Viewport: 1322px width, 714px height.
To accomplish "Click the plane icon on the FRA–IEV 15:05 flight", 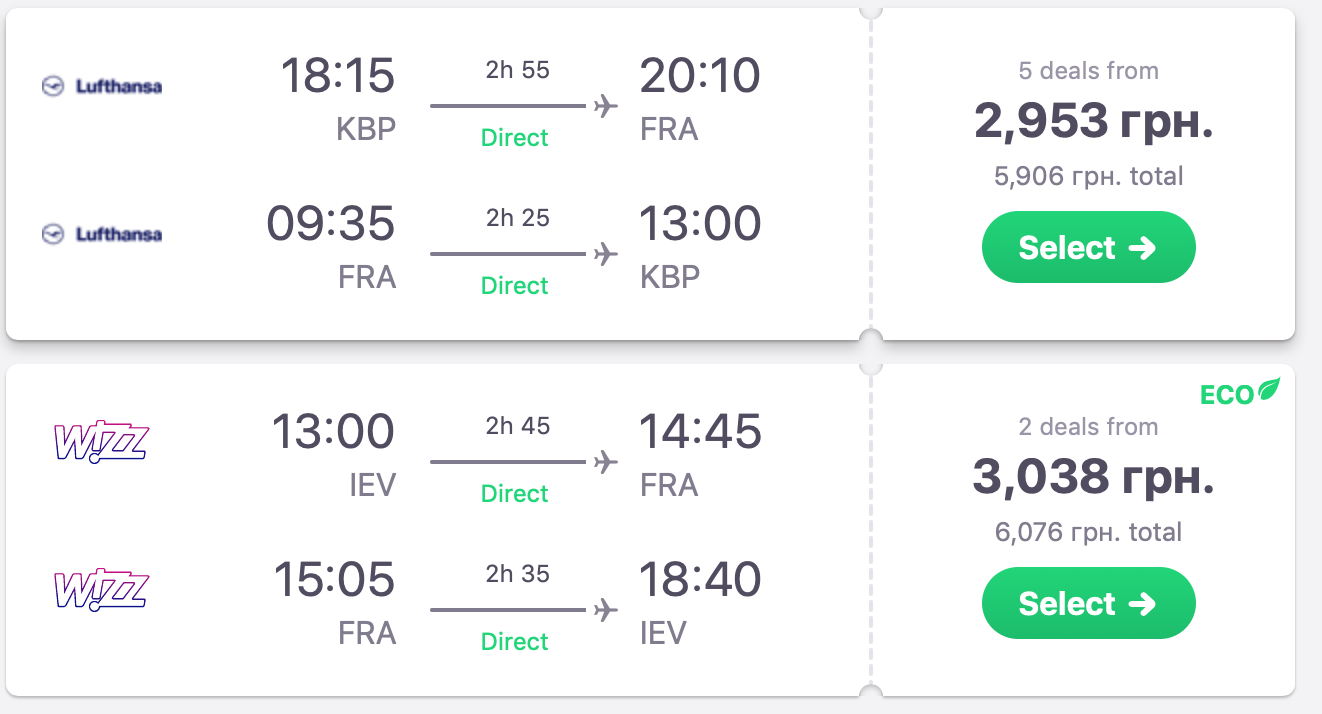I will click(x=605, y=609).
